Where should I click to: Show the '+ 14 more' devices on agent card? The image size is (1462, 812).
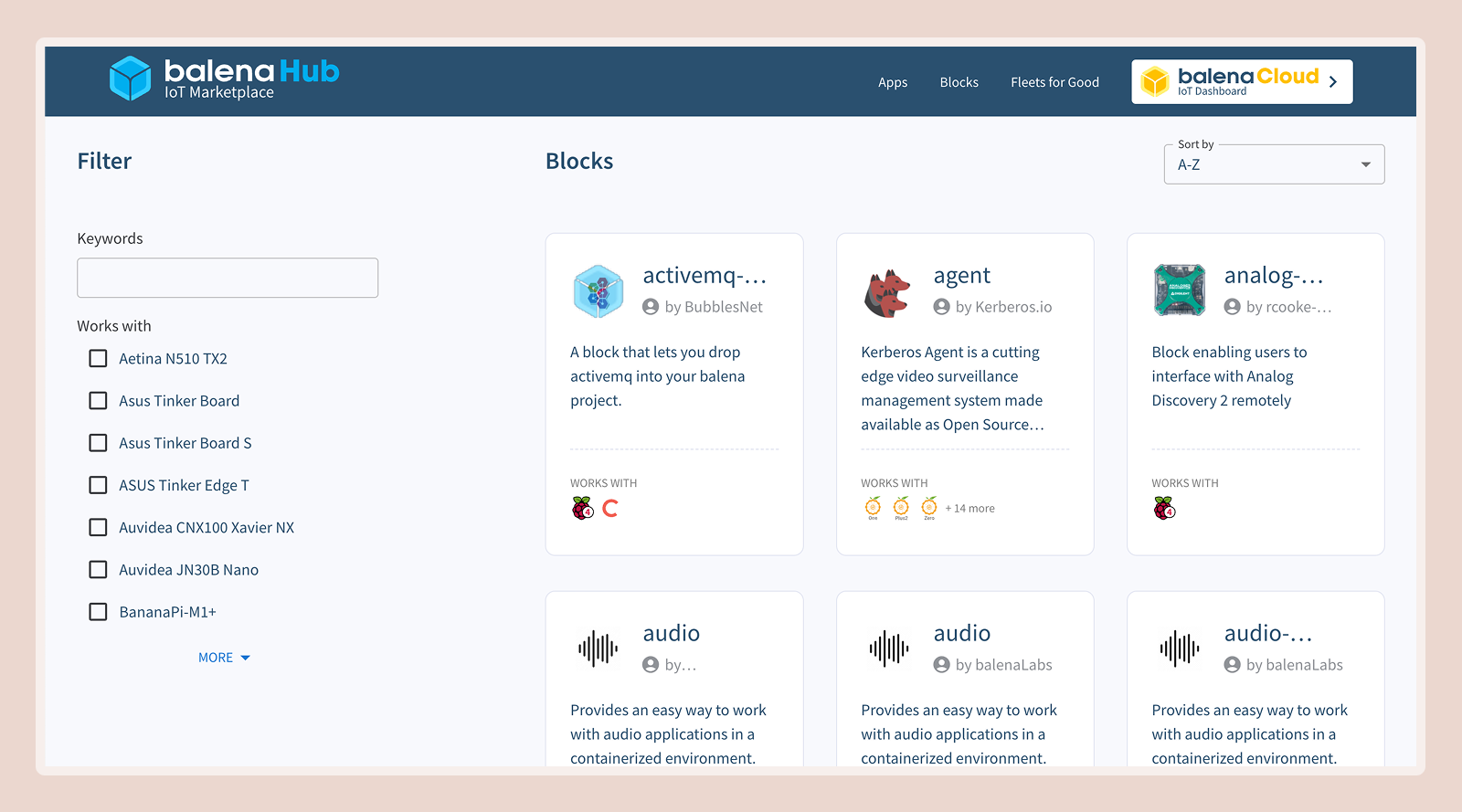click(x=969, y=509)
